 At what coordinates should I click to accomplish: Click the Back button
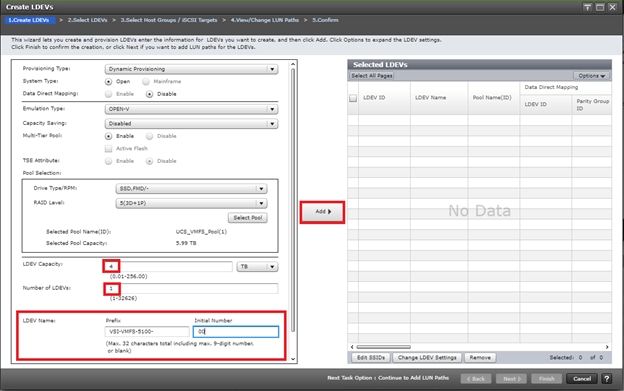(x=476, y=379)
